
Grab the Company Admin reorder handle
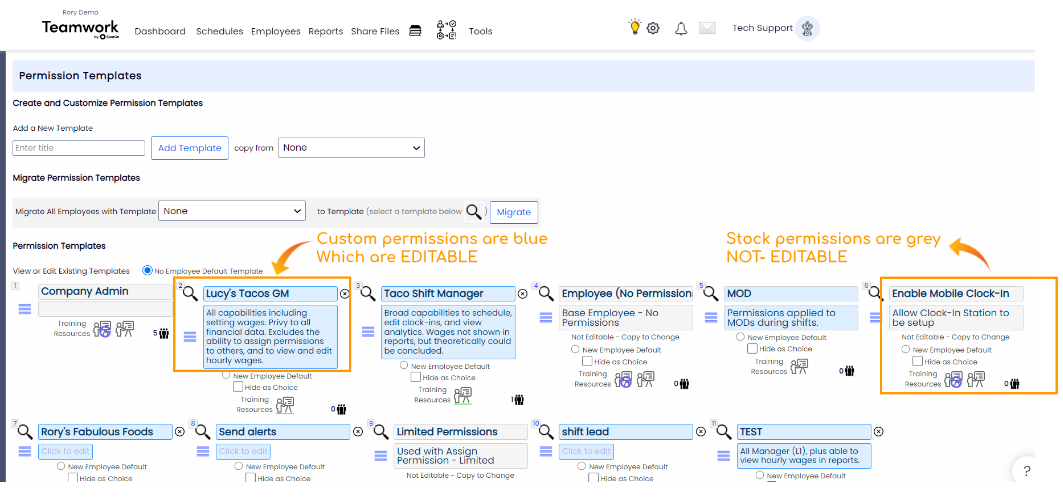pos(24,309)
